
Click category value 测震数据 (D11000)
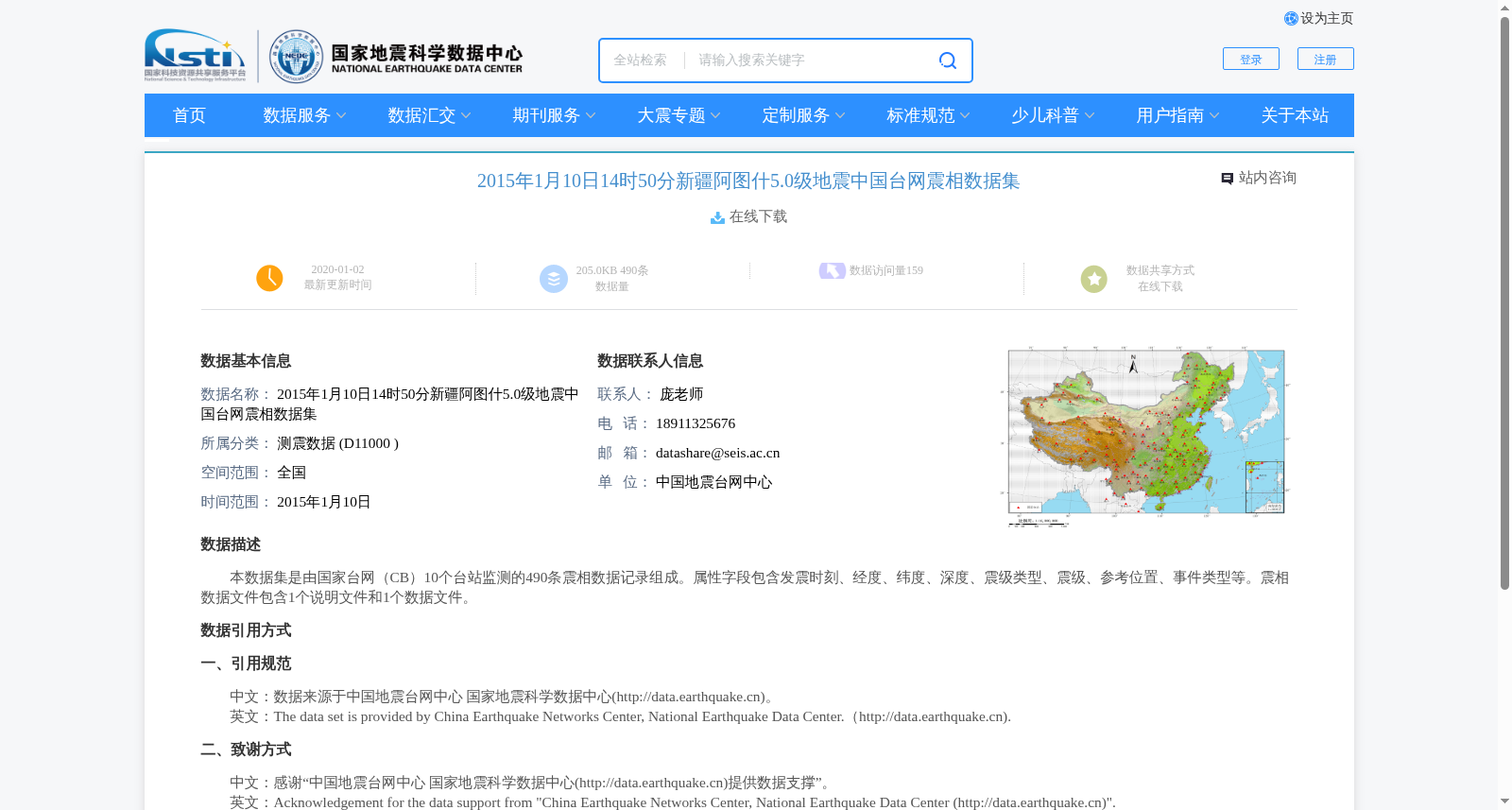point(337,443)
